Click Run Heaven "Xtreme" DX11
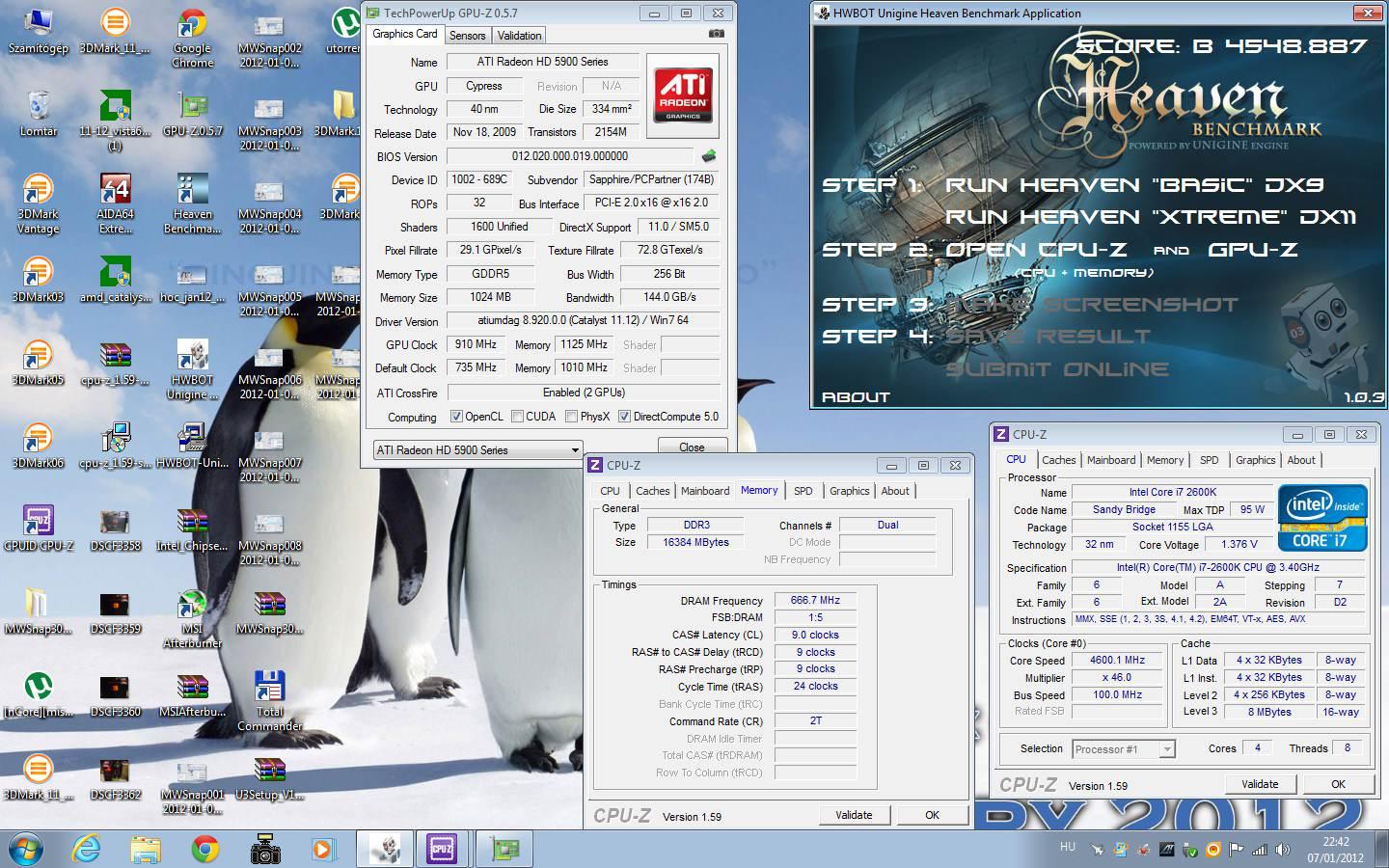 click(x=1151, y=217)
